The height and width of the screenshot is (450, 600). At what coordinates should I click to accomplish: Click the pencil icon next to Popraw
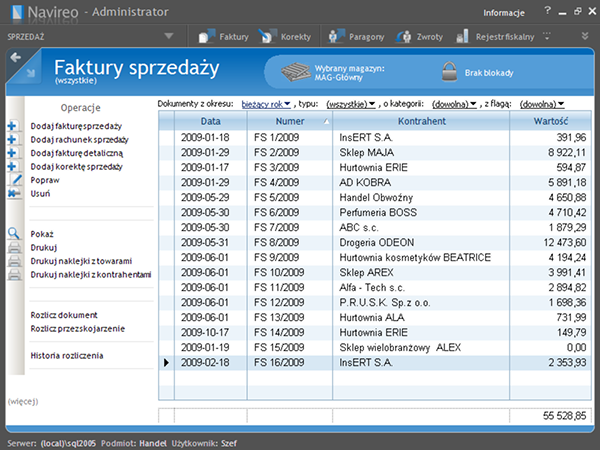(14, 180)
